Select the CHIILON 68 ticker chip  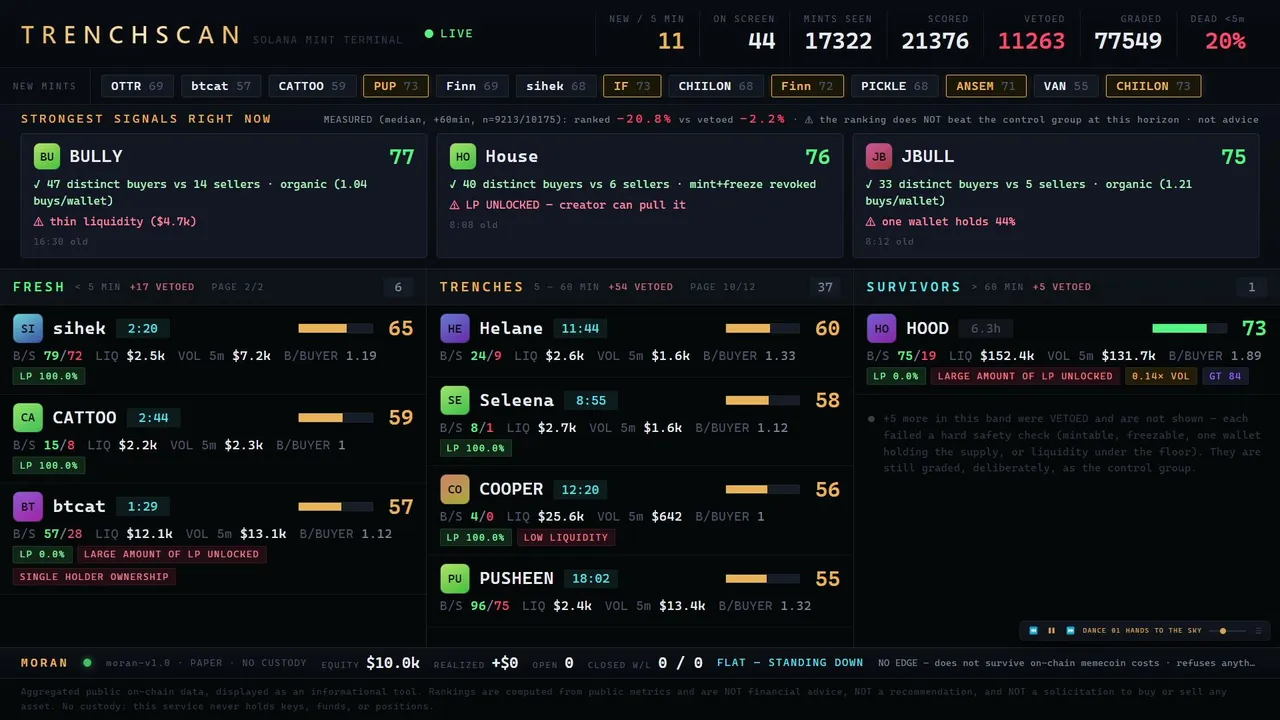tap(716, 86)
